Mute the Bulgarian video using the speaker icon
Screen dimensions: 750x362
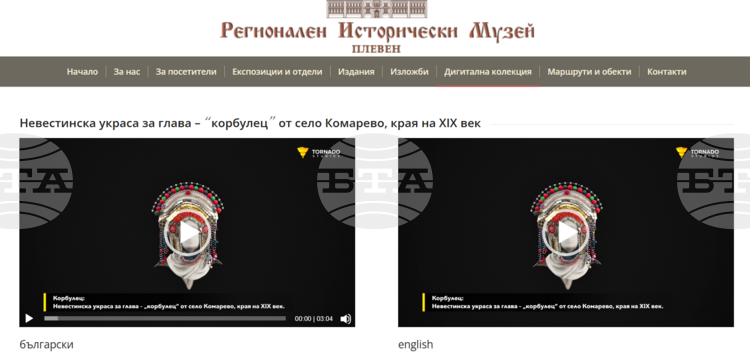(345, 319)
